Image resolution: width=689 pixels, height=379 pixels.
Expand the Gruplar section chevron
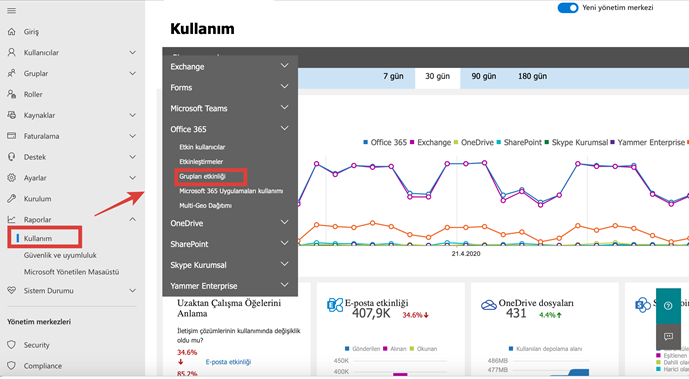click(x=132, y=73)
